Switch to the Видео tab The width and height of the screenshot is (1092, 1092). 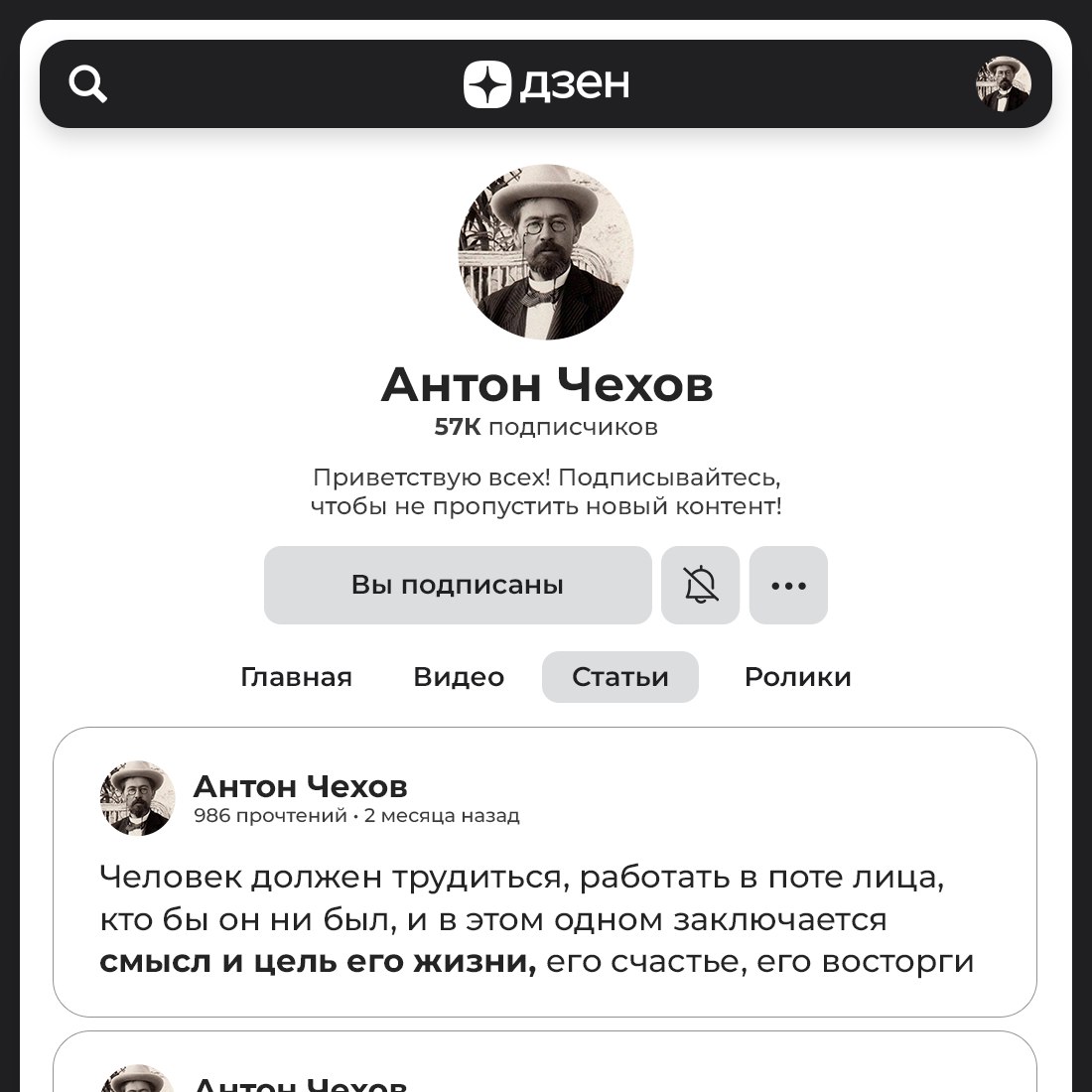(459, 677)
